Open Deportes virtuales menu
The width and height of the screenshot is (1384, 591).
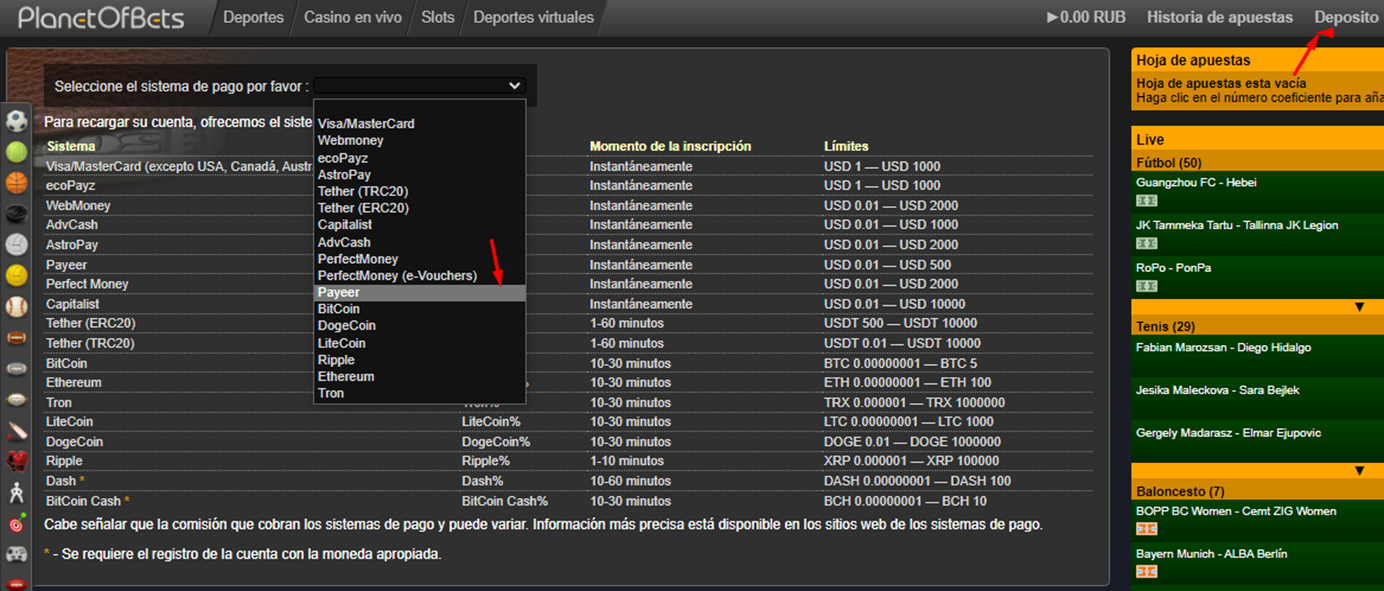pyautogui.click(x=533, y=17)
